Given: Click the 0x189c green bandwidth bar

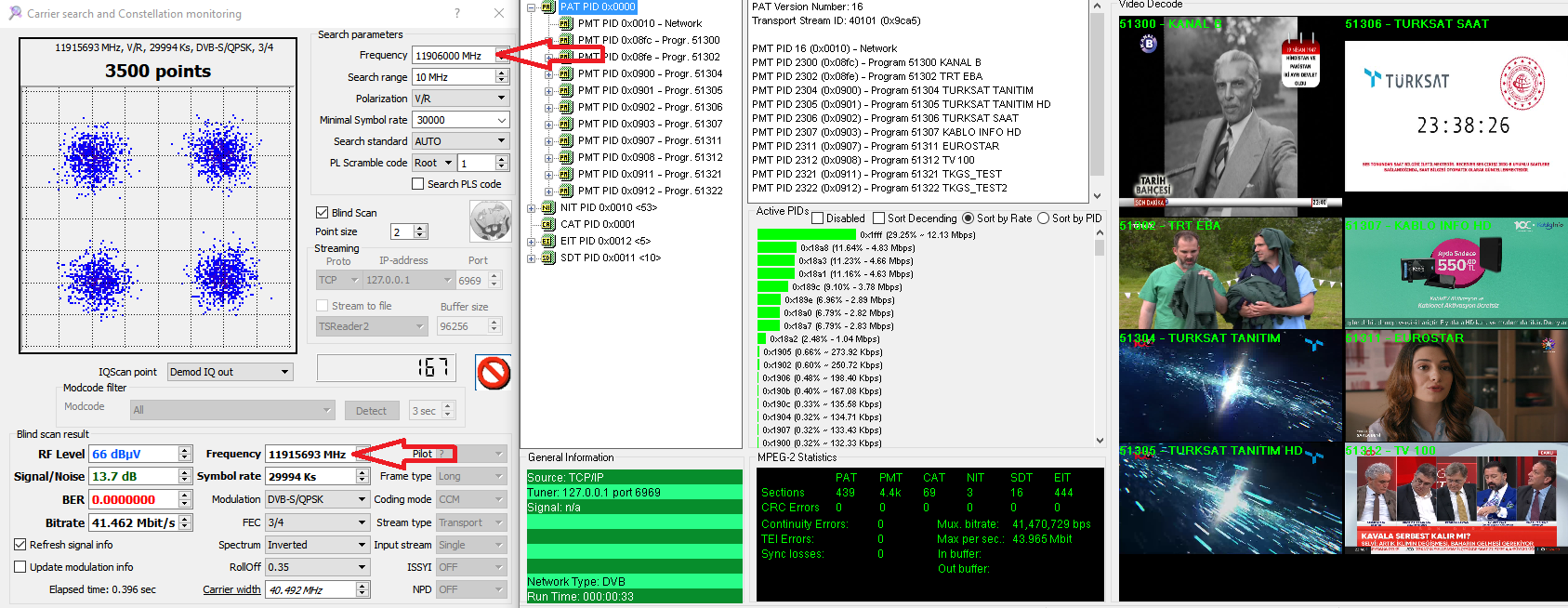Looking at the screenshot, I should [x=773, y=287].
